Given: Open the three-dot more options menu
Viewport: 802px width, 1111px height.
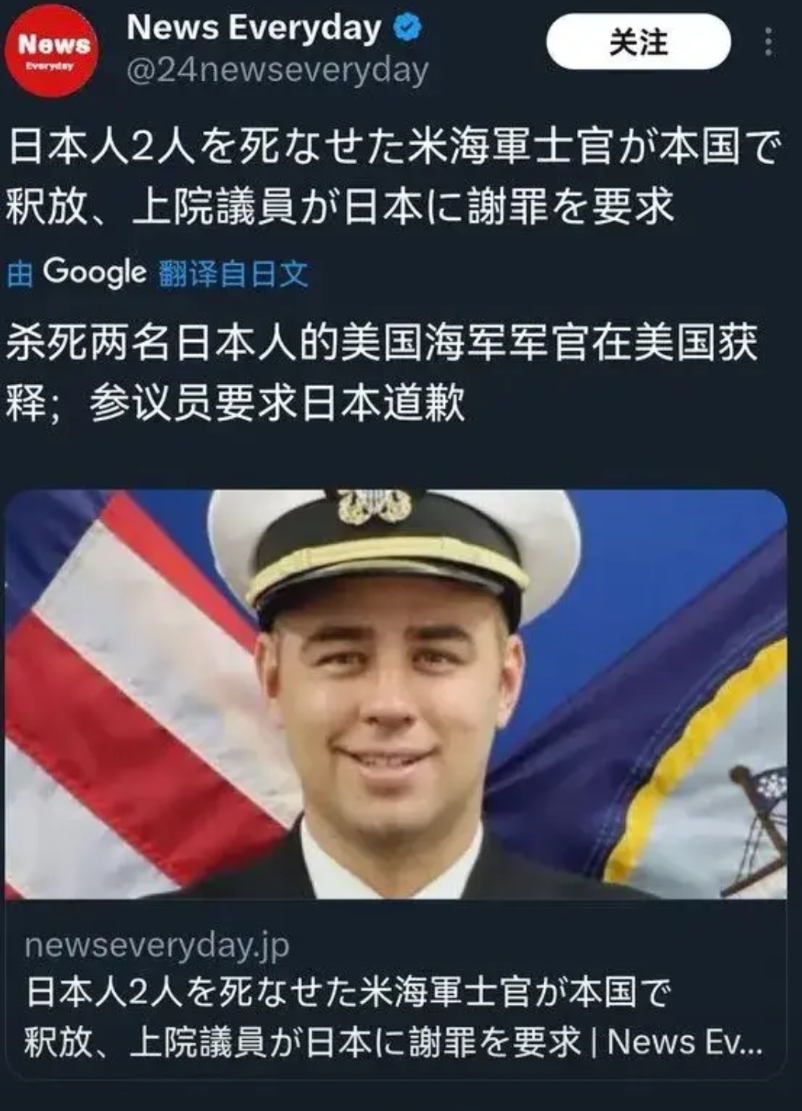Looking at the screenshot, I should 769,43.
